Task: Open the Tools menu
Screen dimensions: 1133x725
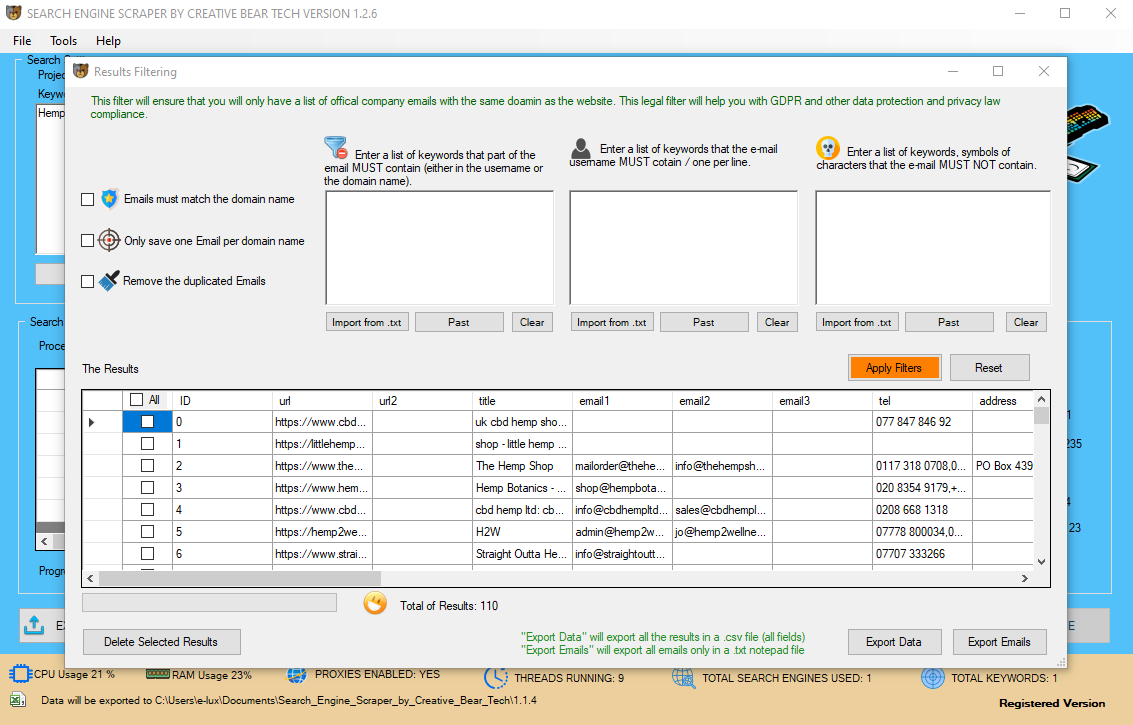Action: (x=64, y=41)
